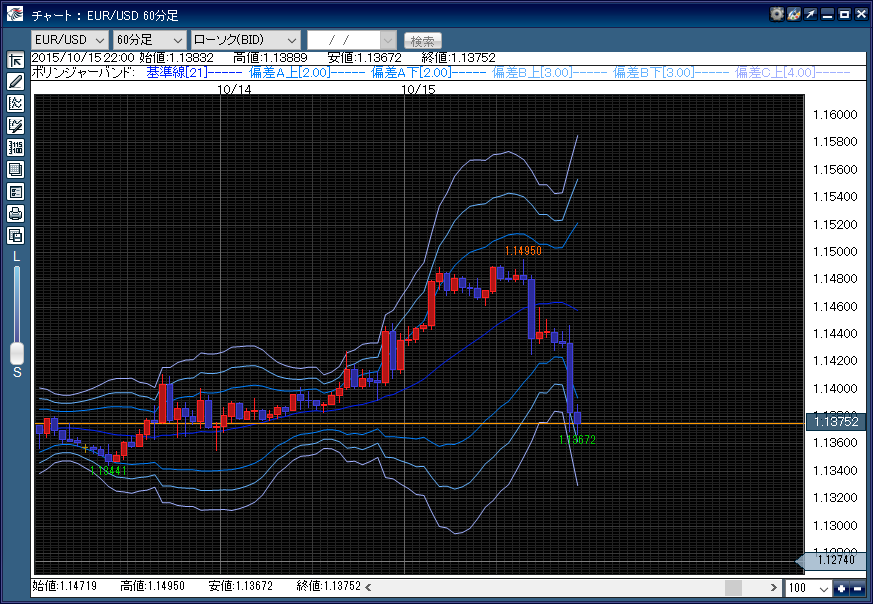Screen dimensions: 873x604
Task: Open the 100 bar count dropdown
Action: point(808,588)
